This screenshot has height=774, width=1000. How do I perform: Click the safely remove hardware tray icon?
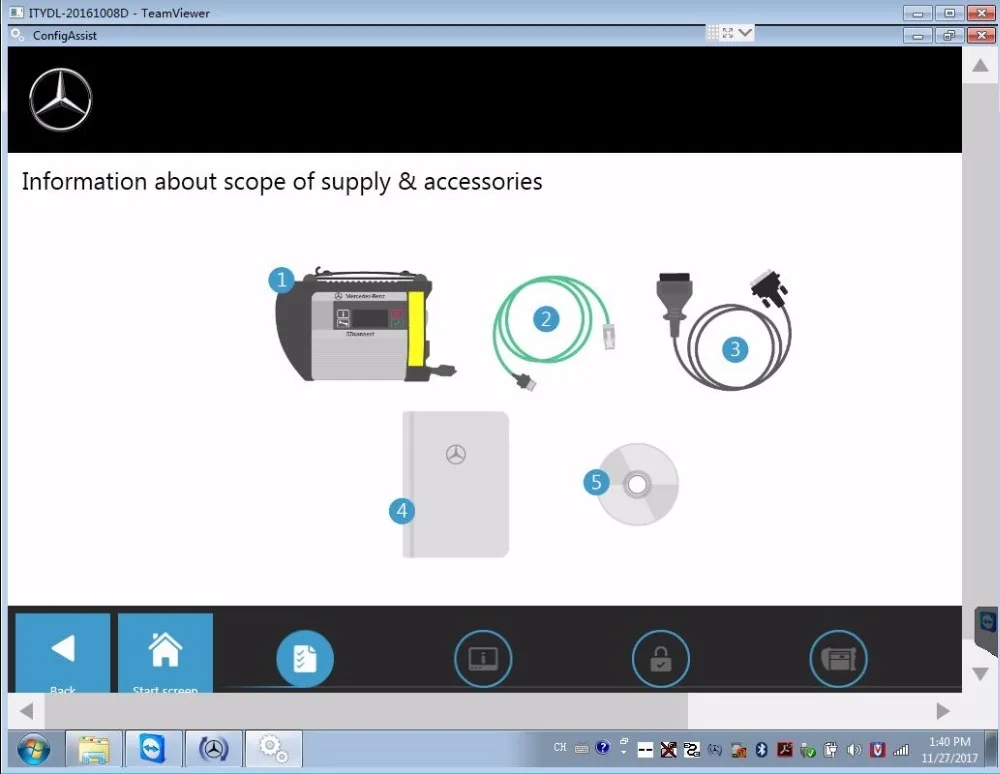tap(807, 750)
